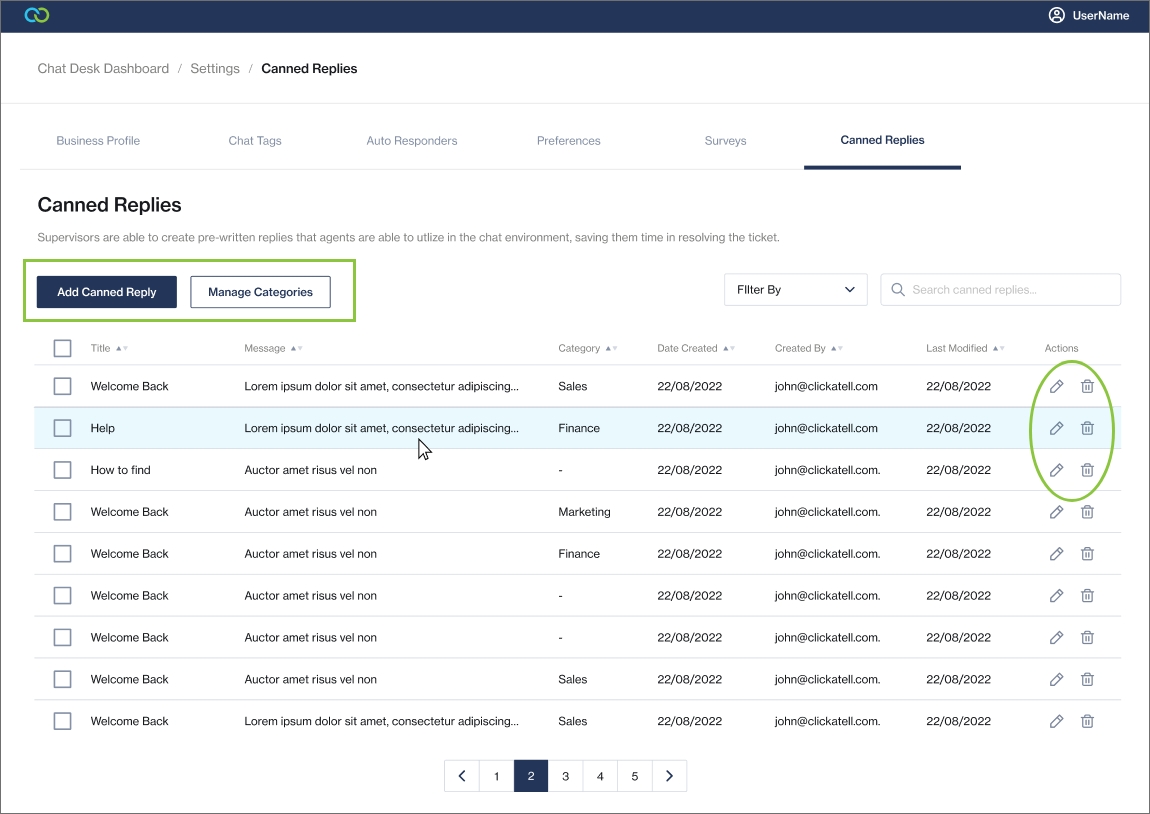Delete the Help canned reply via trash icon
The width and height of the screenshot is (1150, 814).
coord(1087,428)
